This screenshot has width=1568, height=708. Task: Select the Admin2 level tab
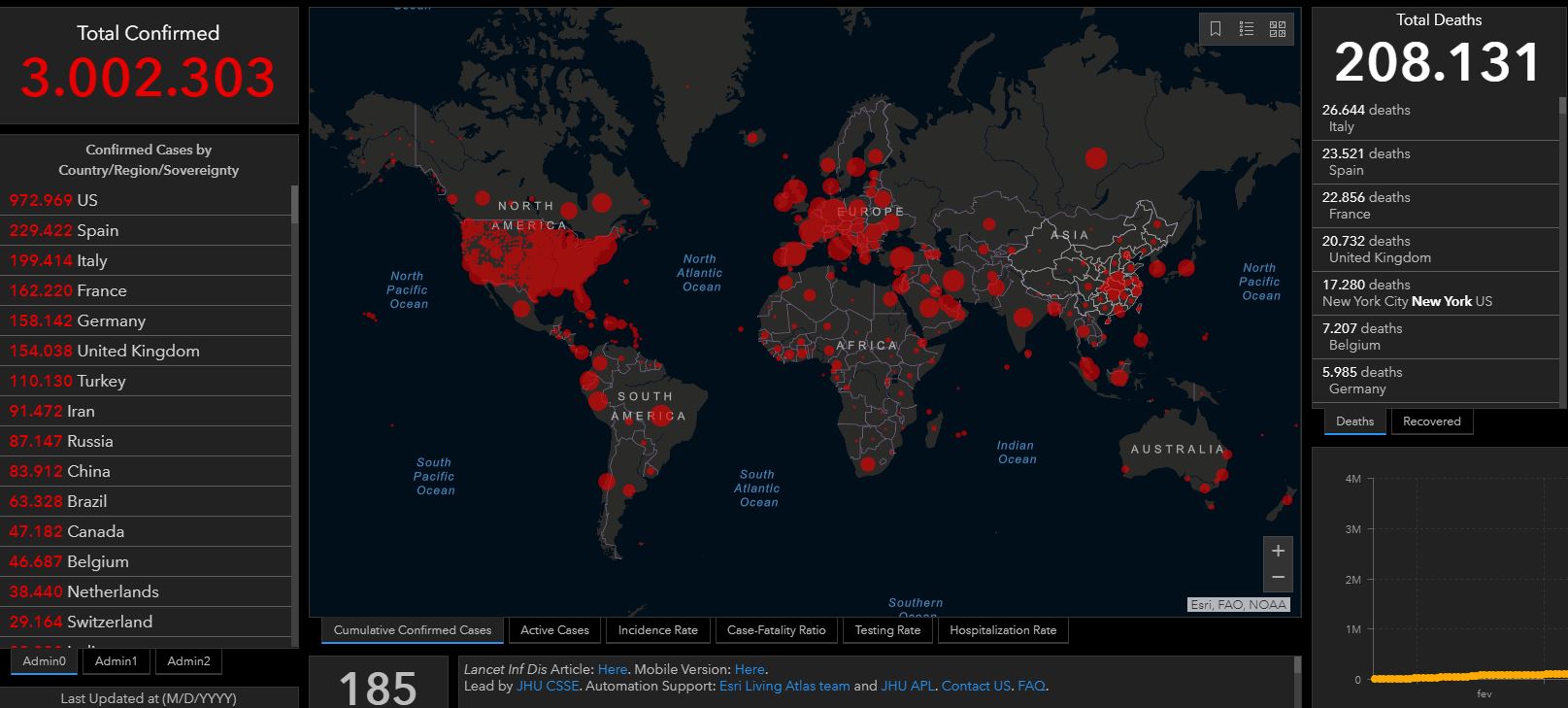(x=188, y=661)
